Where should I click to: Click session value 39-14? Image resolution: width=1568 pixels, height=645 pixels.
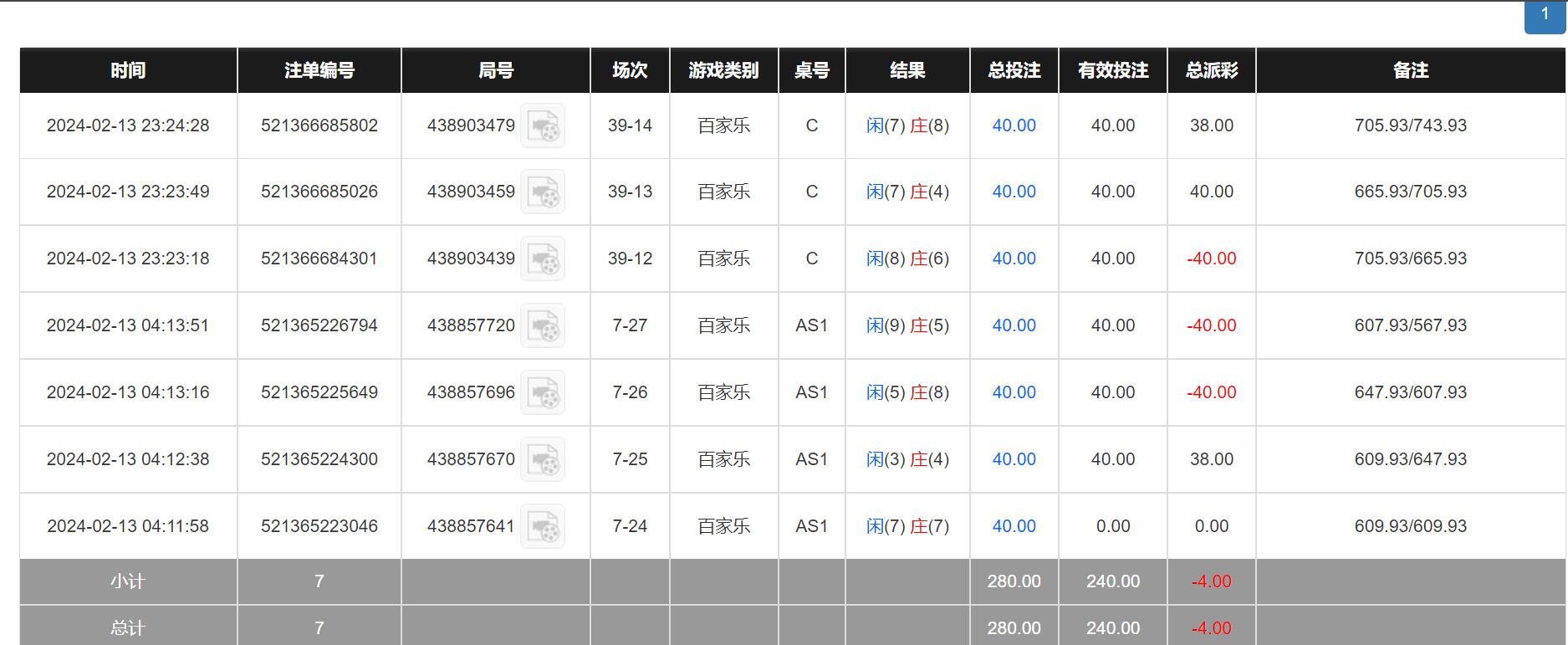click(x=630, y=125)
